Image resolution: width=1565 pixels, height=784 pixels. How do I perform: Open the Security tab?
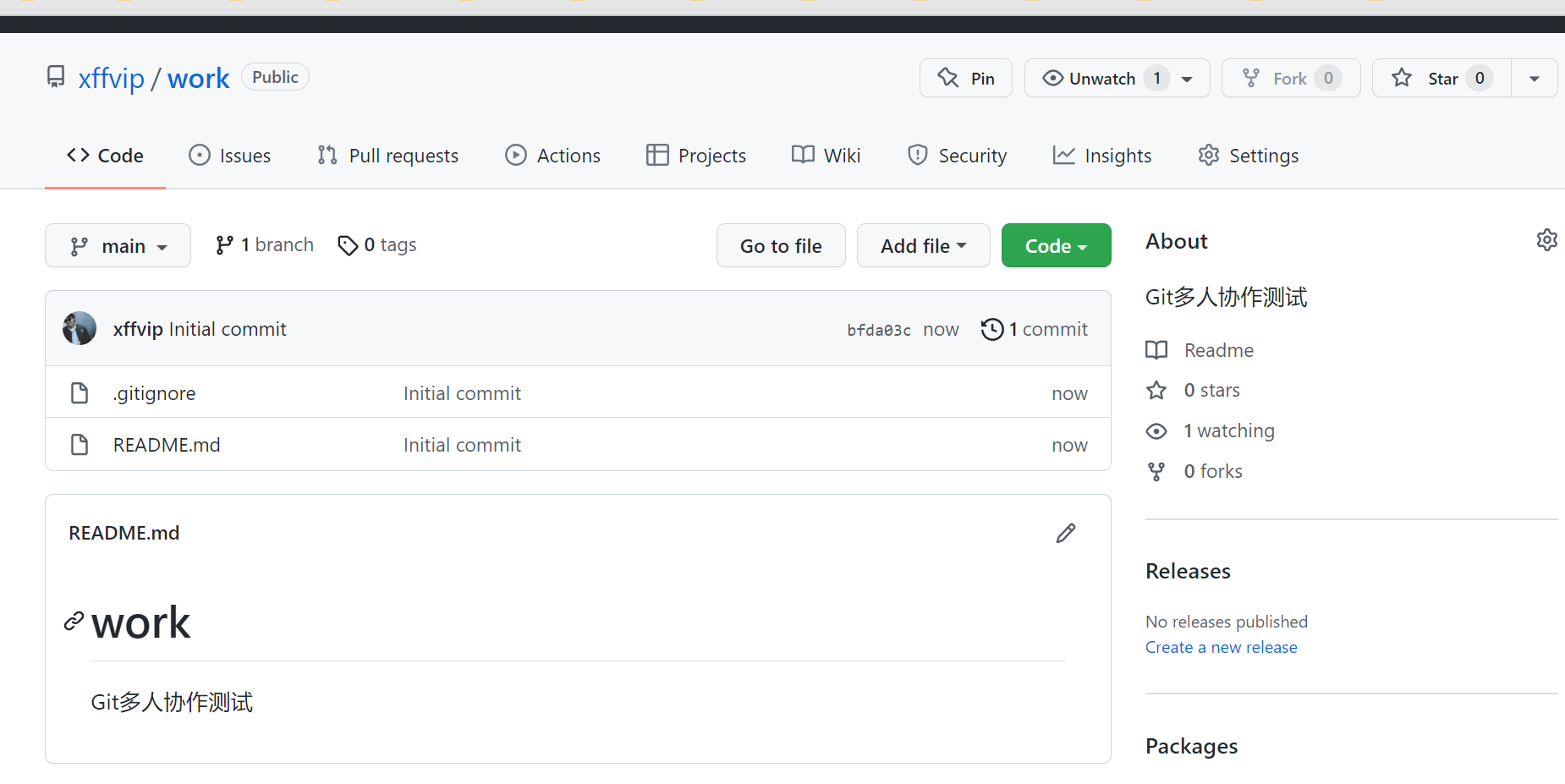point(957,156)
